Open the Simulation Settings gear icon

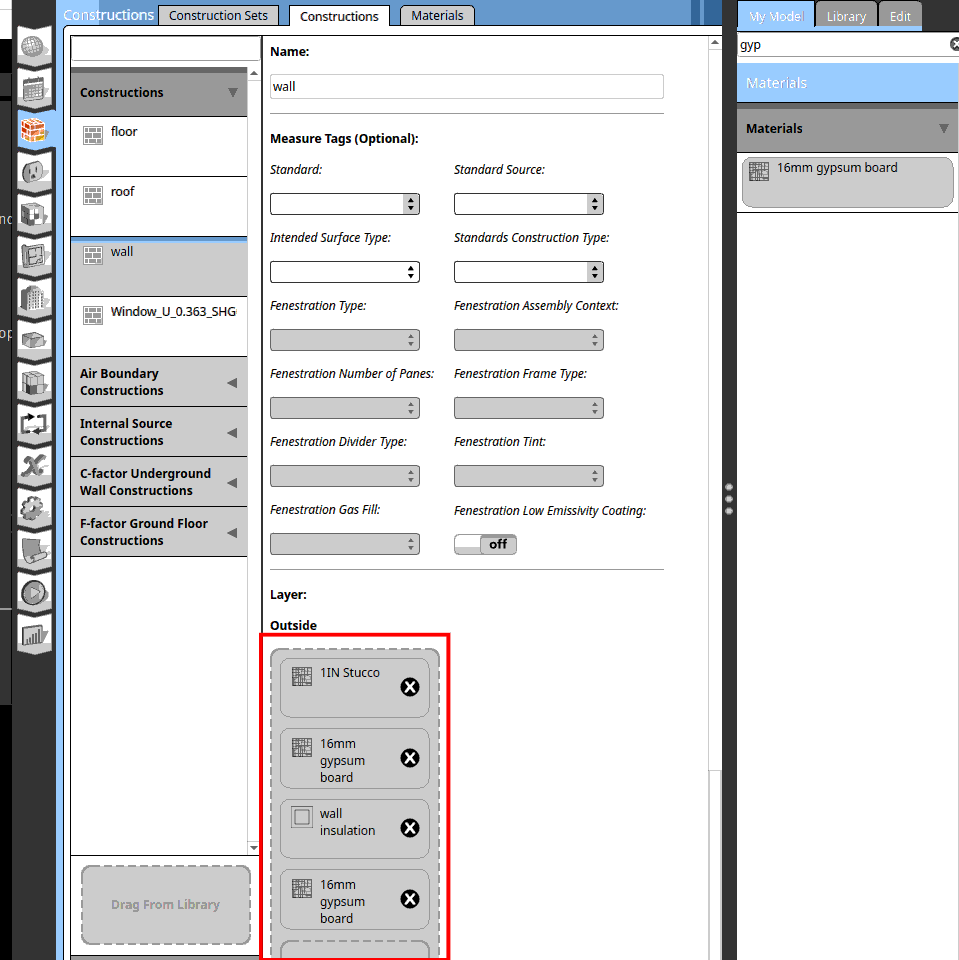pyautogui.click(x=34, y=508)
